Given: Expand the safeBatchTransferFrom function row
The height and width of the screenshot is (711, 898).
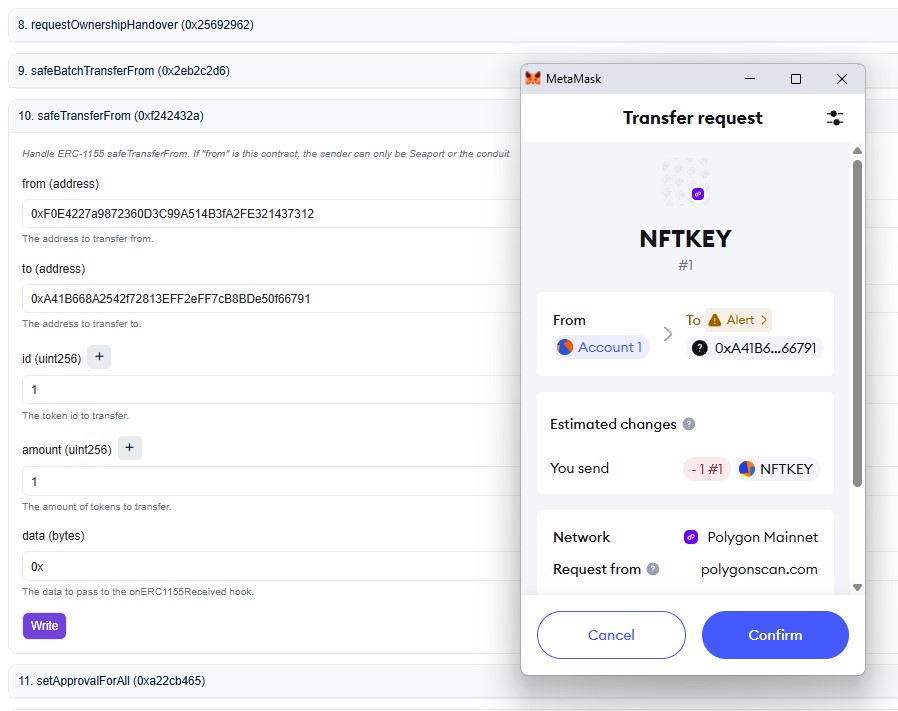Looking at the screenshot, I should (260, 70).
